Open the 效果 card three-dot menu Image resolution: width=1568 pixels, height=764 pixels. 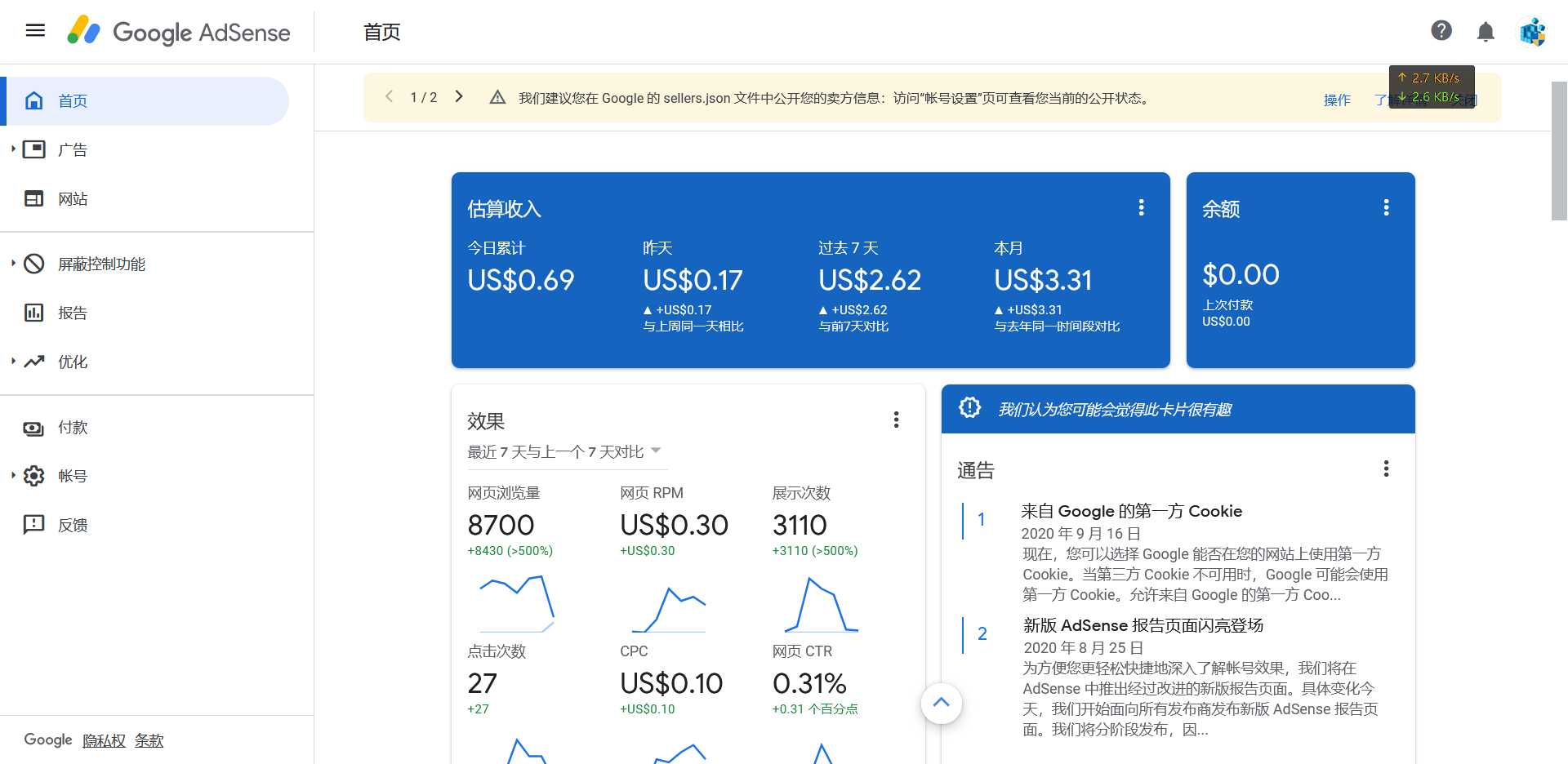tap(896, 420)
